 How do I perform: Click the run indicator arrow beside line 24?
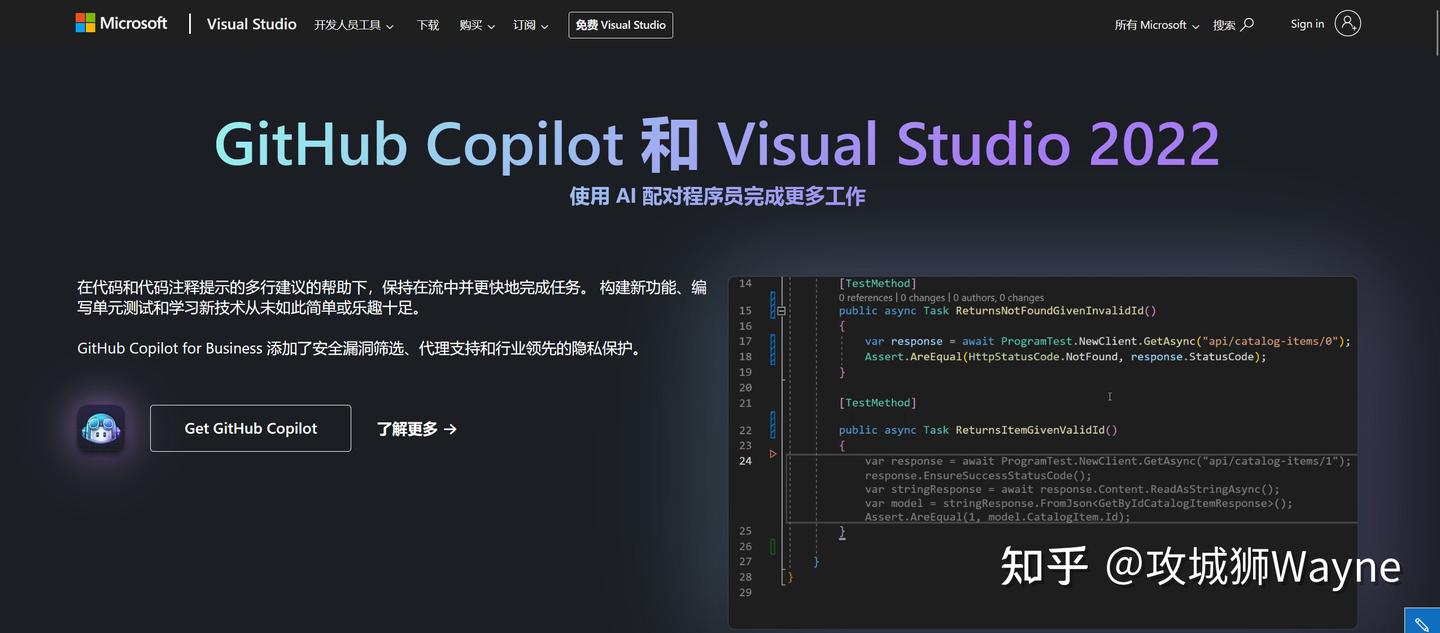click(772, 453)
